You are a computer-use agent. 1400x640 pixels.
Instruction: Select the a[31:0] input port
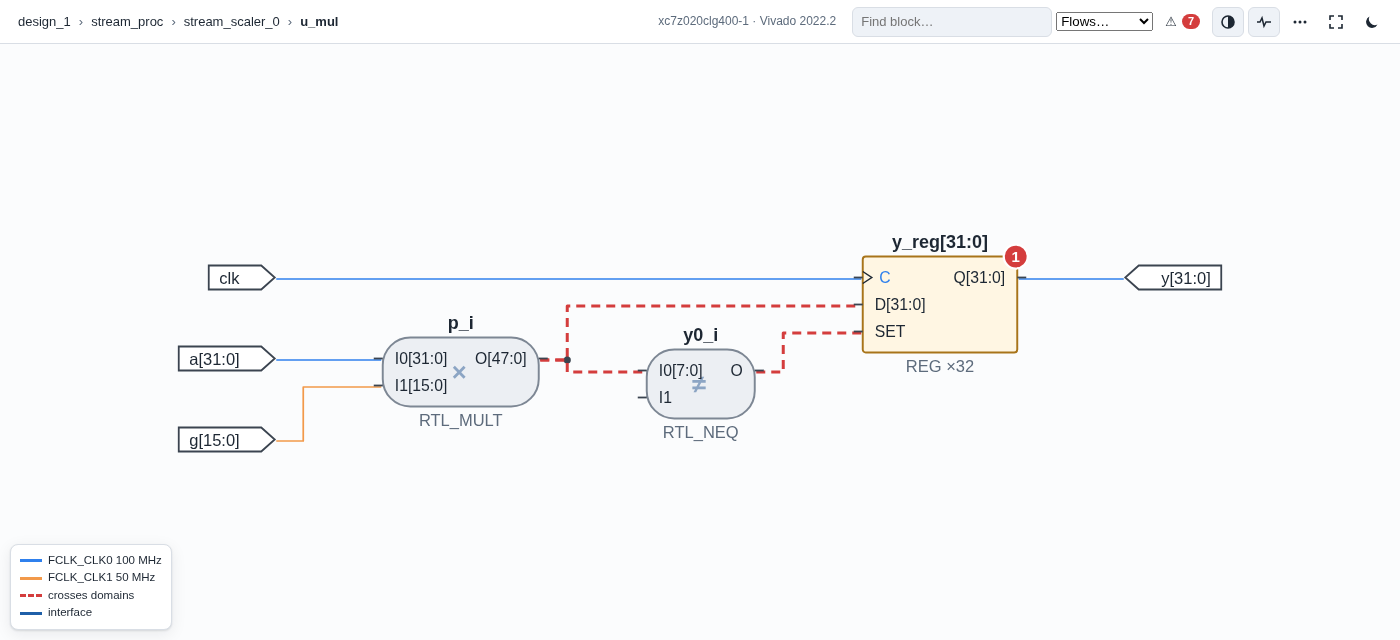click(226, 359)
